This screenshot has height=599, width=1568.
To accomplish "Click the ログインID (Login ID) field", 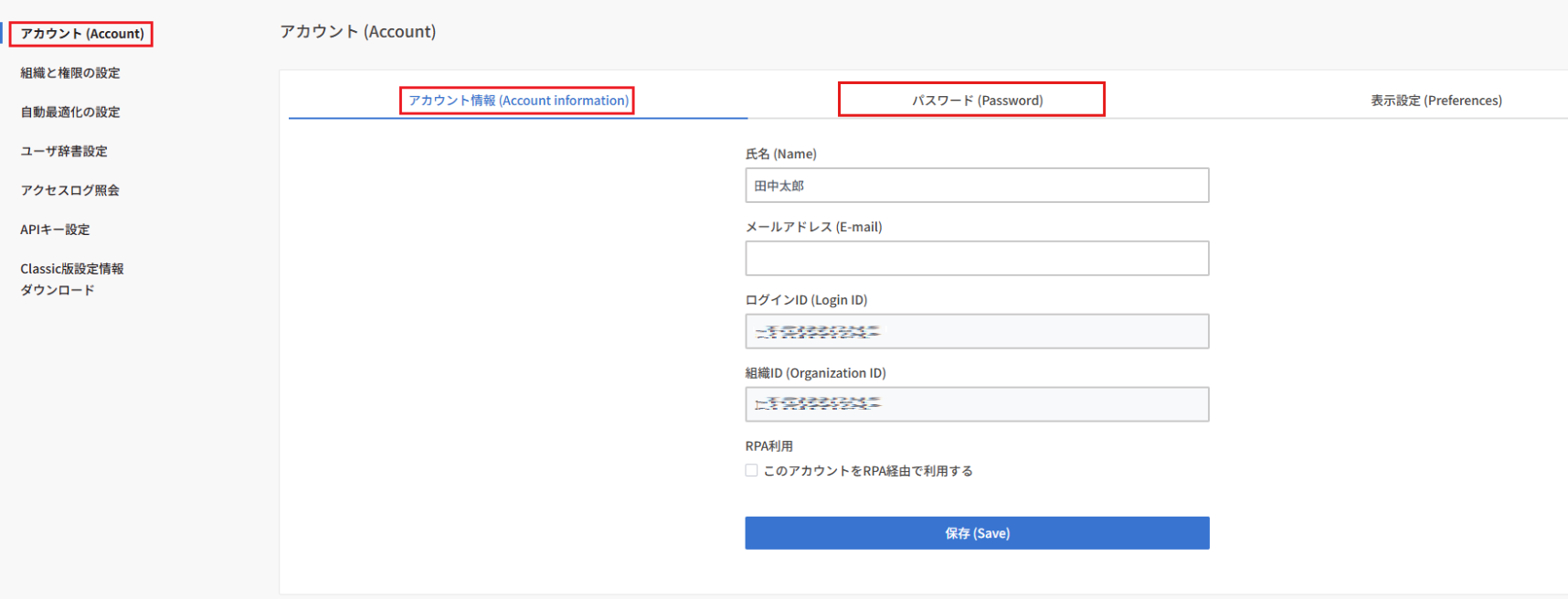I will click(977, 332).
